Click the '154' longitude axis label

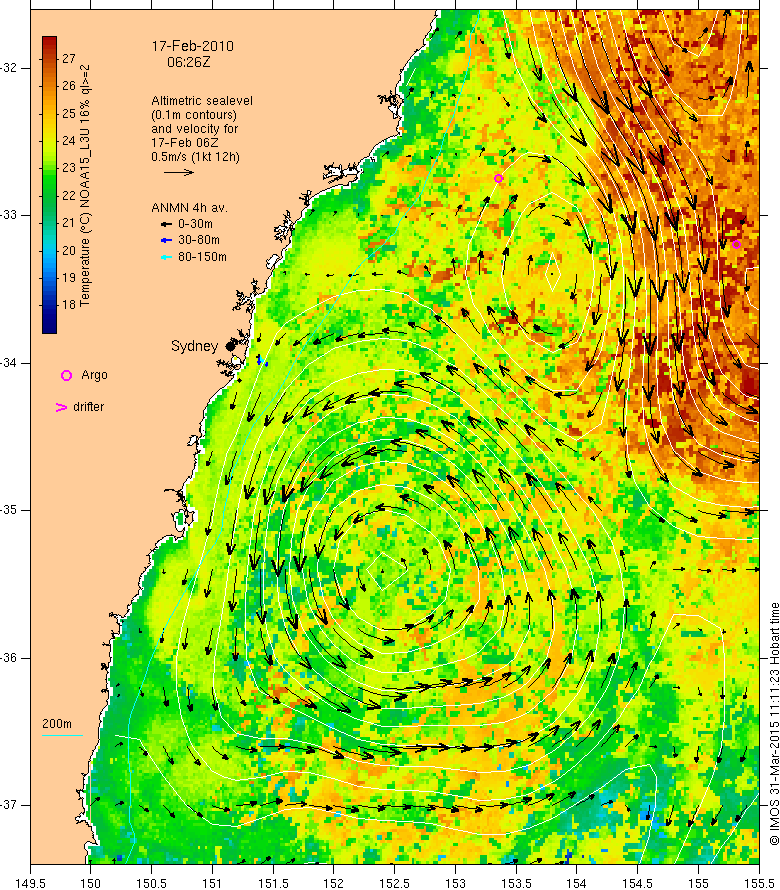[x=577, y=883]
